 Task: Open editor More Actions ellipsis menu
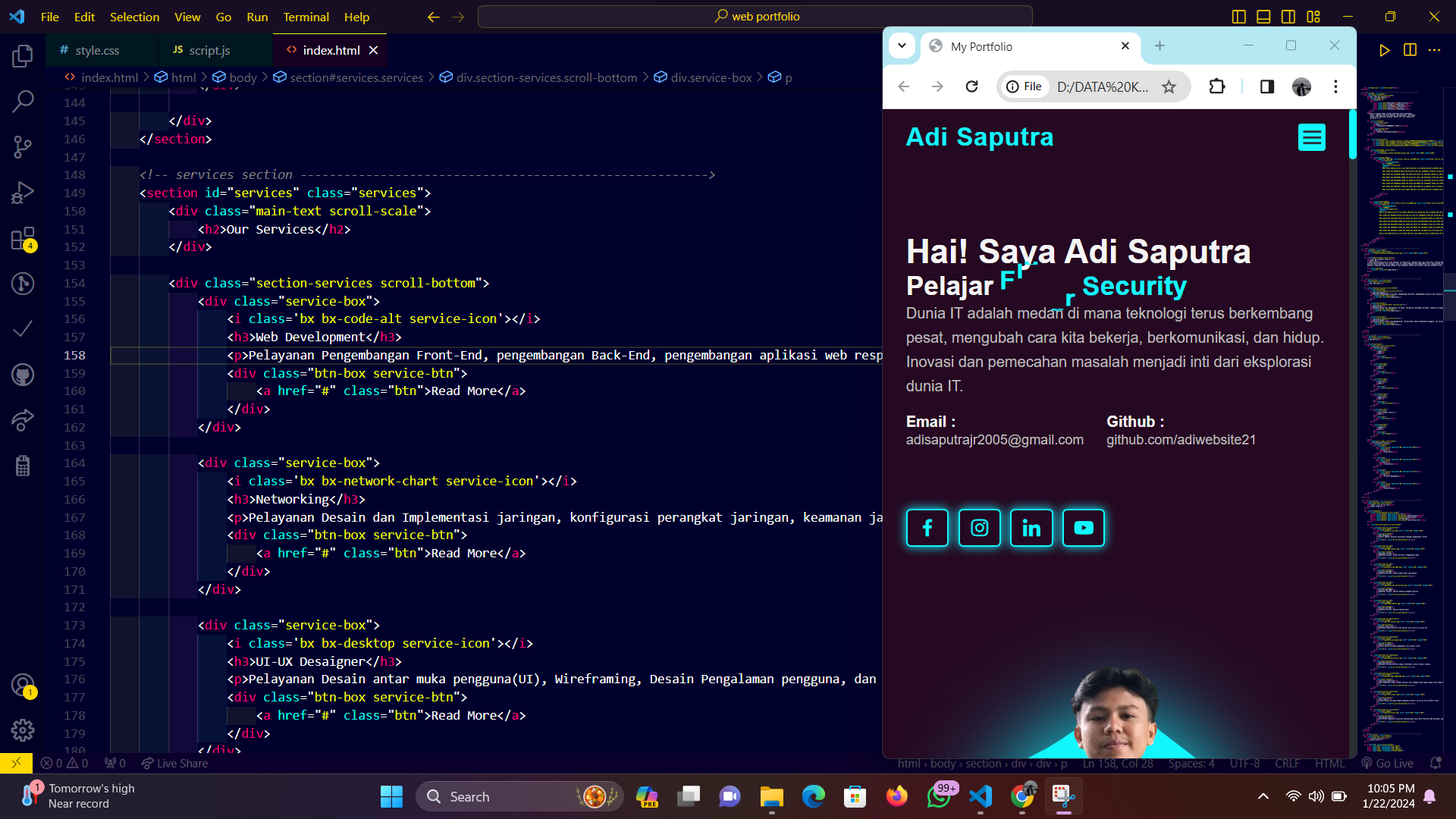coord(1434,50)
